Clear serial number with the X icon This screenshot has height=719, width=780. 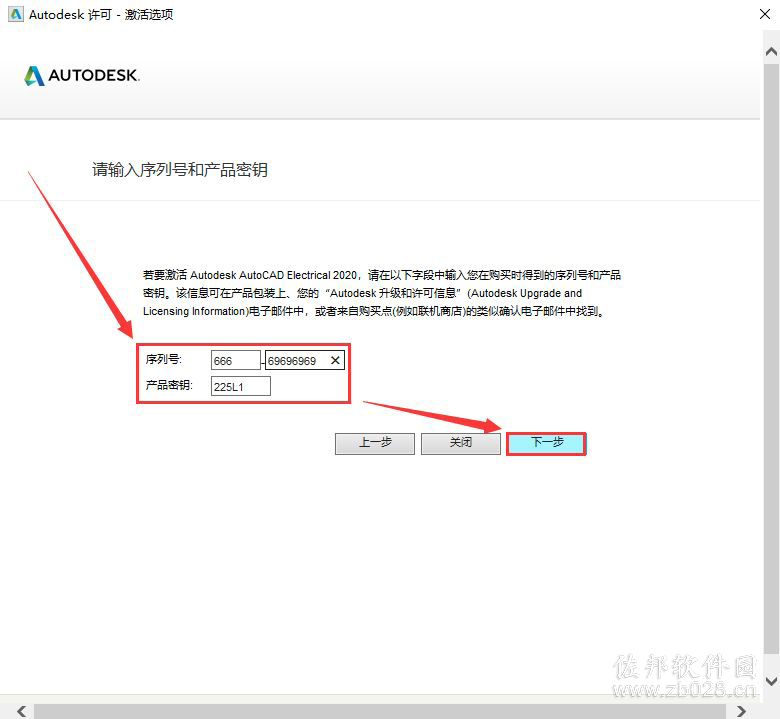335,360
